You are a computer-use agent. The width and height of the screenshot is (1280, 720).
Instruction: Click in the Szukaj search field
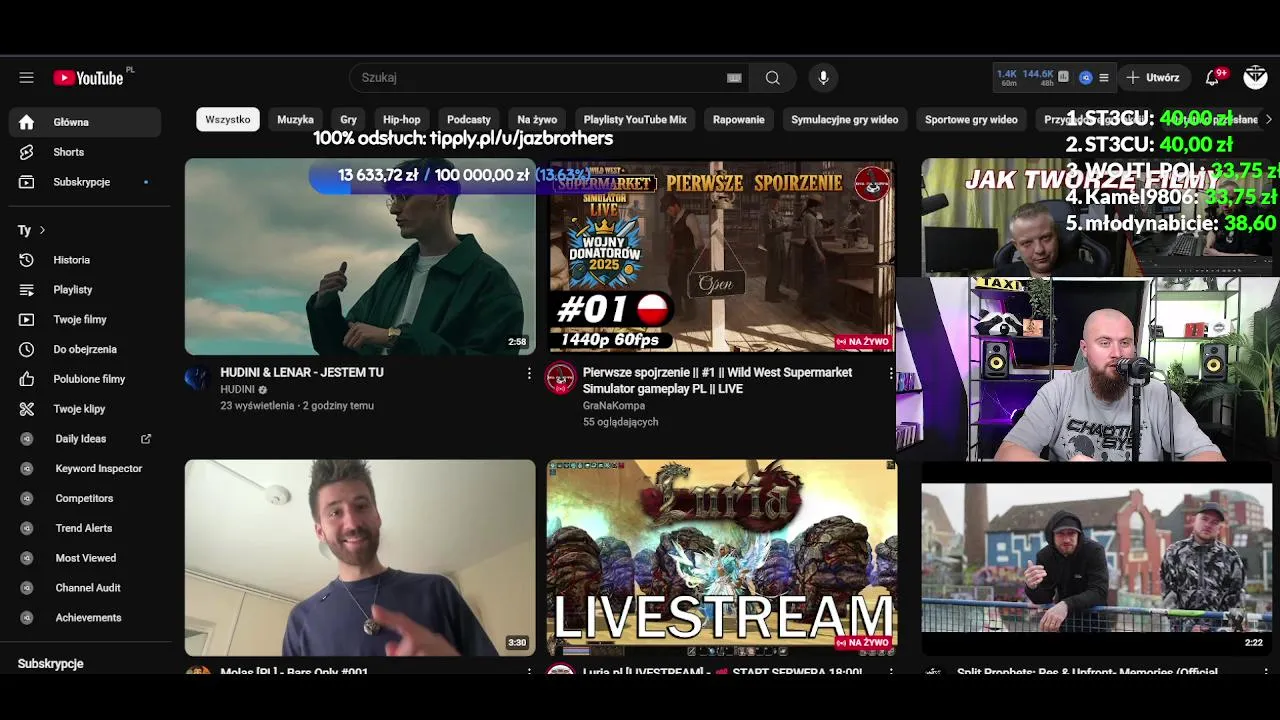coord(540,78)
